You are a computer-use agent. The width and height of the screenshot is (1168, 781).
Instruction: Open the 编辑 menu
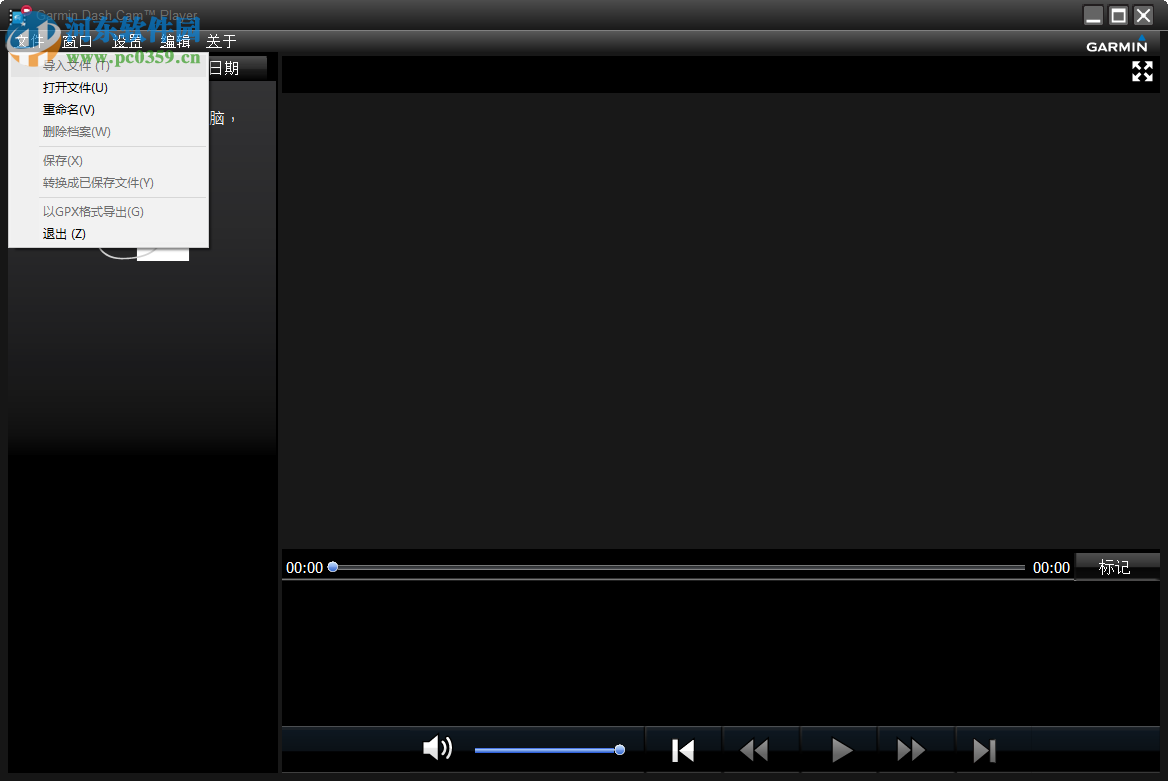pos(174,41)
